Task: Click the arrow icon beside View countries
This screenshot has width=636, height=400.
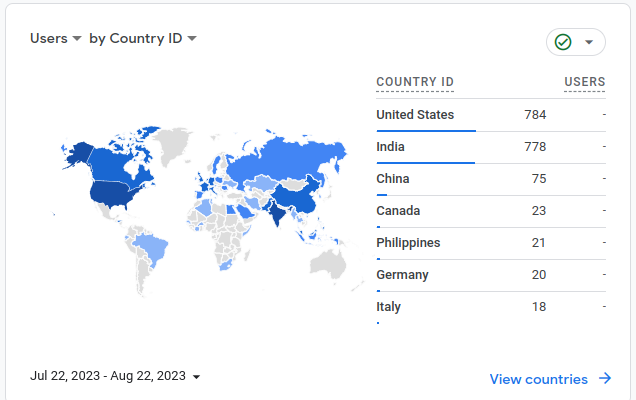Action: (x=604, y=379)
